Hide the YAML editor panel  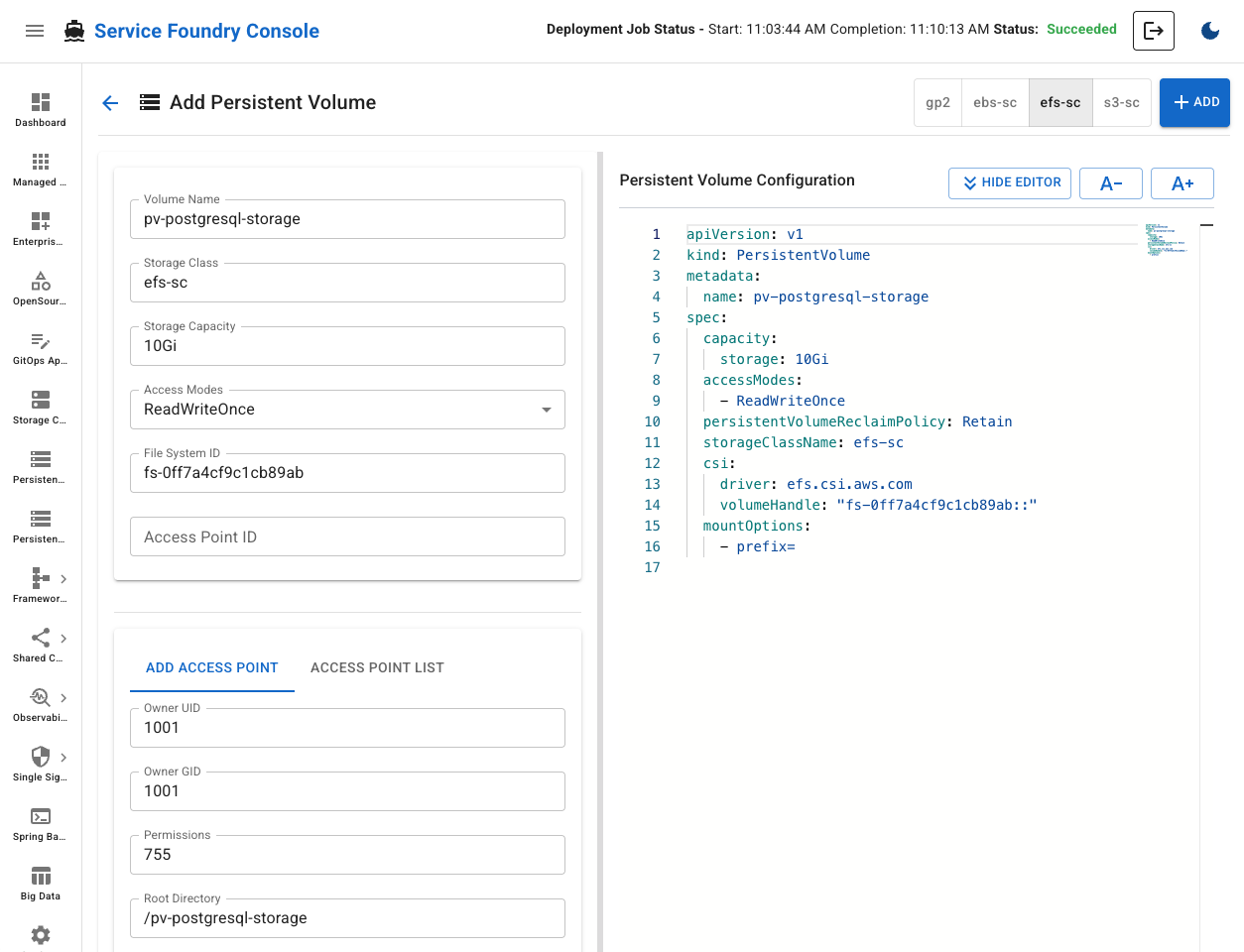point(1009,183)
